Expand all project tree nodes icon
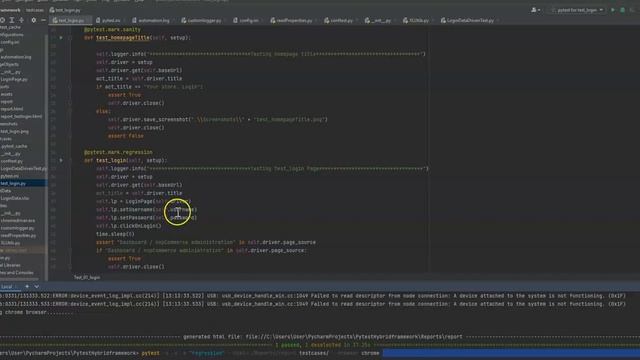The width and height of the screenshot is (640, 360). (x=12, y=20)
